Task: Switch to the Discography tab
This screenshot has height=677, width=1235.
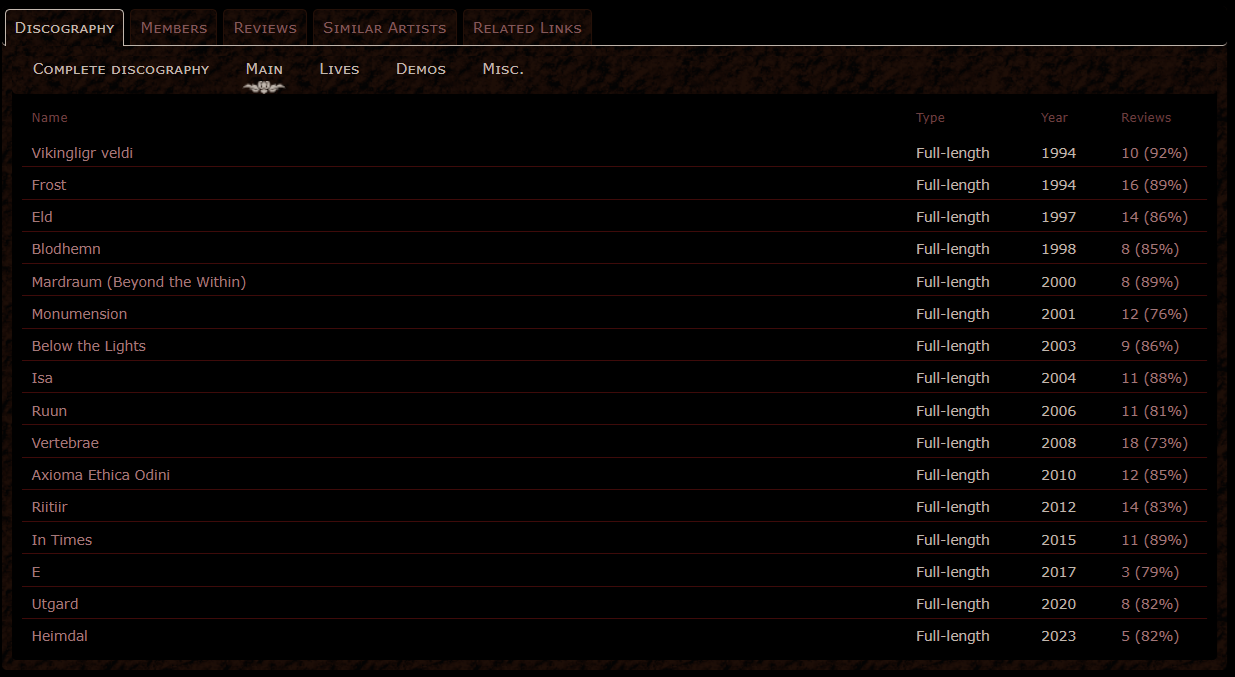Action: (64, 28)
